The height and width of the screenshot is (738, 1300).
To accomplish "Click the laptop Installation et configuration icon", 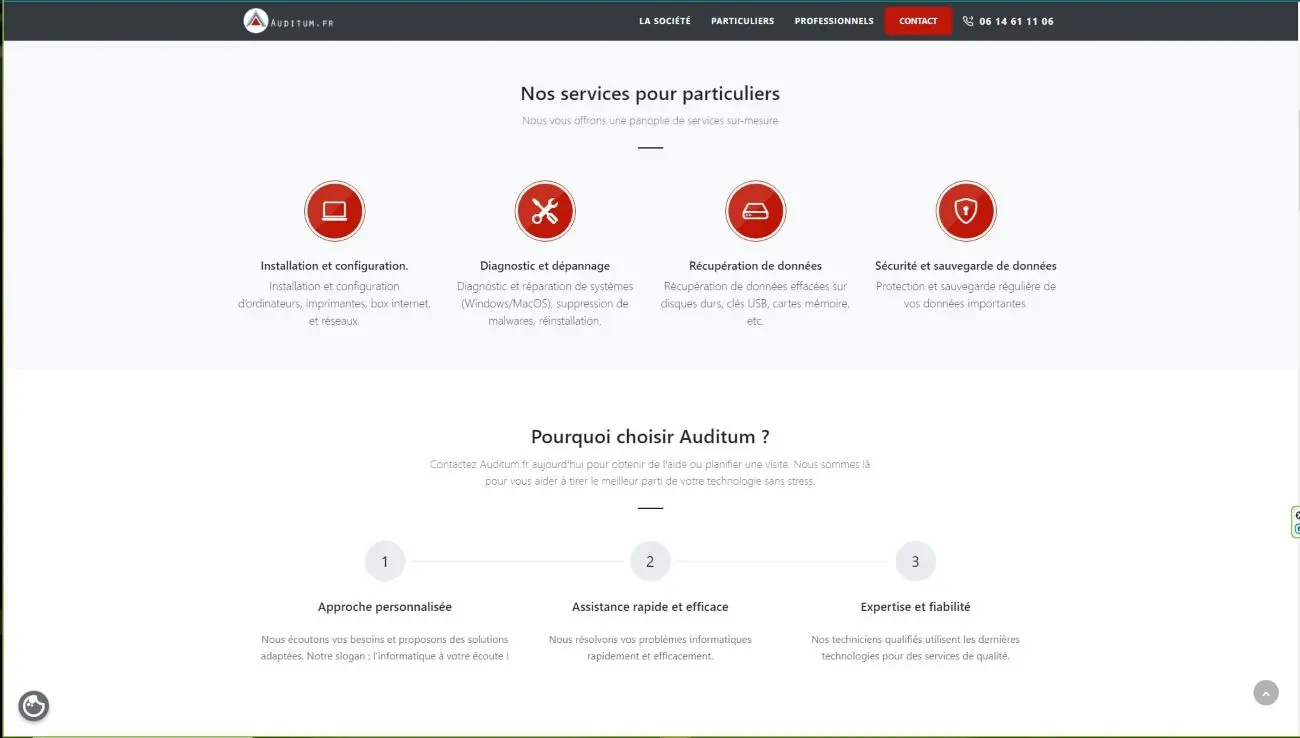I will 334,211.
